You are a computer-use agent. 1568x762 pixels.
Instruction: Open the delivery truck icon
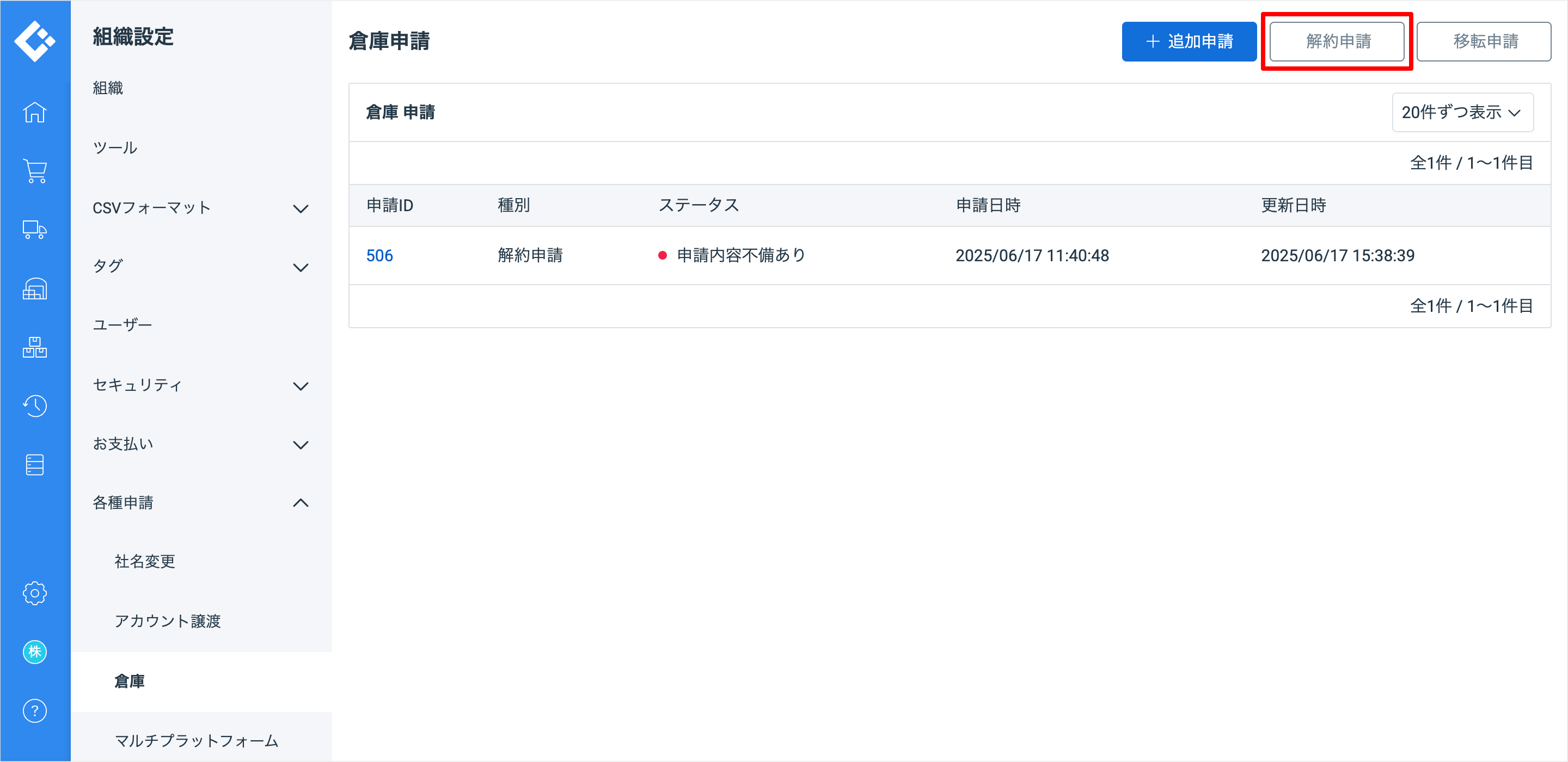(x=35, y=230)
